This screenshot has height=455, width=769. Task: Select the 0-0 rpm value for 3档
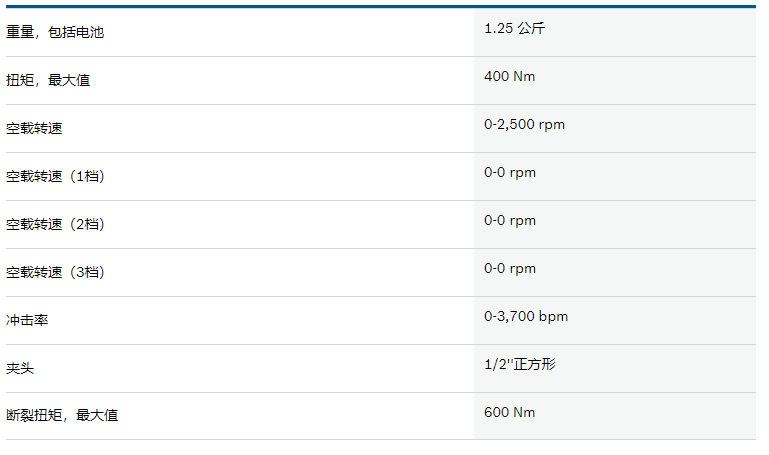click(510, 269)
